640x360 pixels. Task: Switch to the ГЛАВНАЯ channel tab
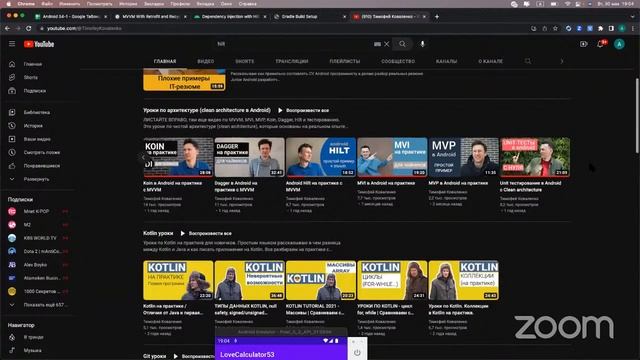coord(165,61)
